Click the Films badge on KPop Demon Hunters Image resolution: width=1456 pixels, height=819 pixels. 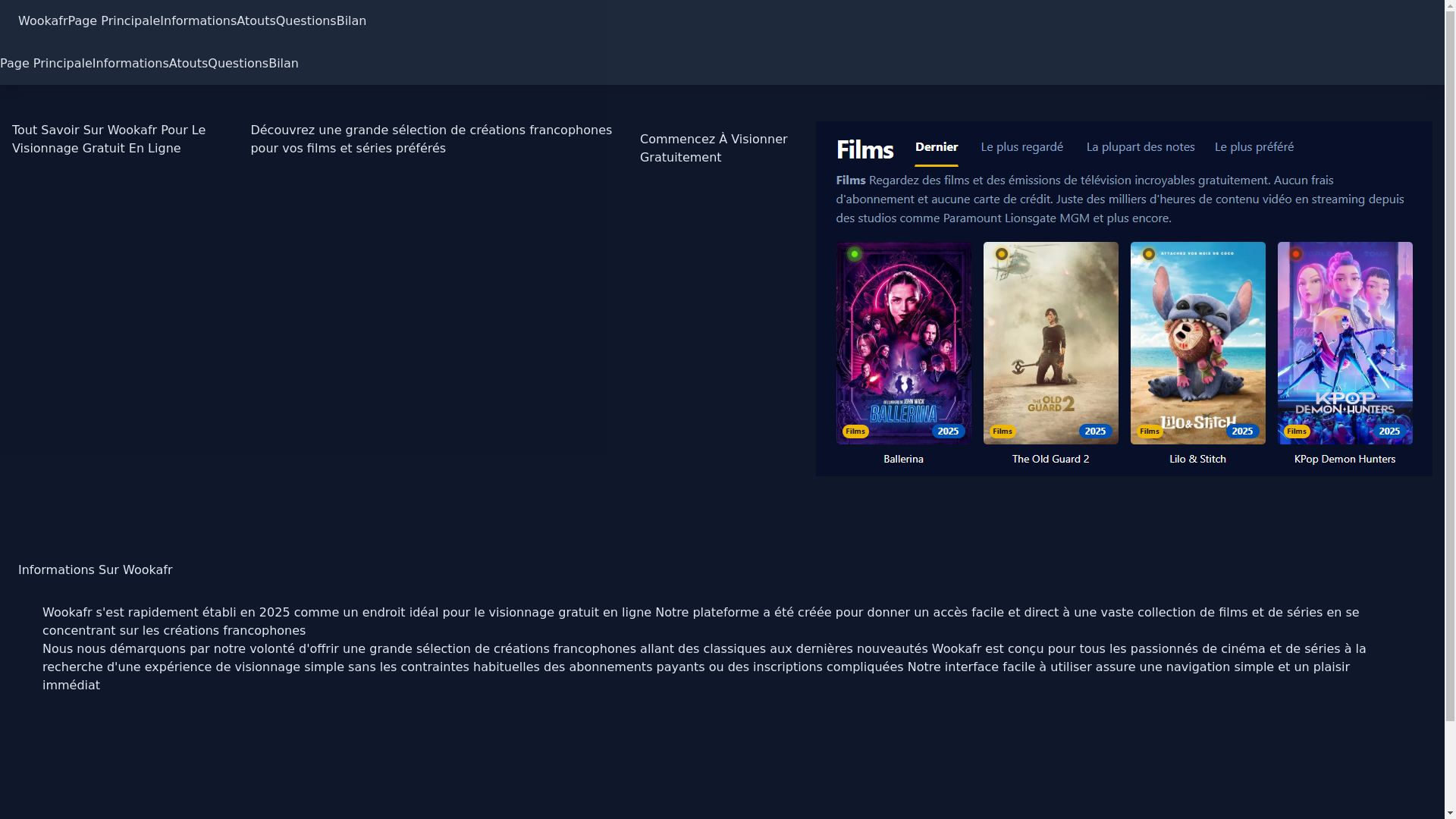point(1297,431)
